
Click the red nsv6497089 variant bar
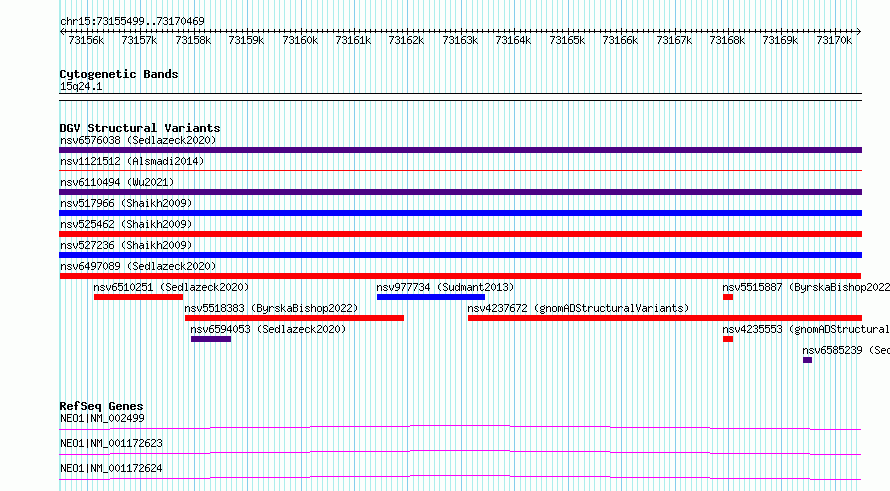click(x=460, y=276)
